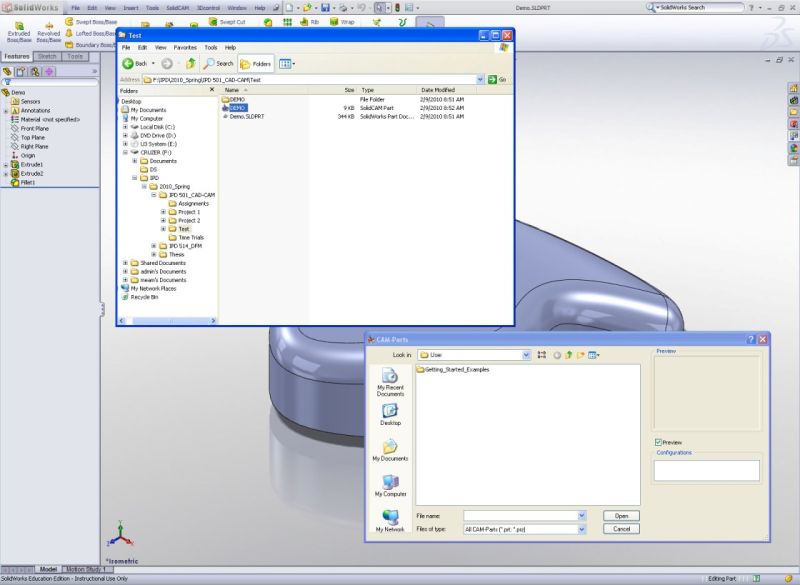Click the Open button in CAM-Parts dialog
The width and height of the screenshot is (800, 585).
pyautogui.click(x=622, y=515)
